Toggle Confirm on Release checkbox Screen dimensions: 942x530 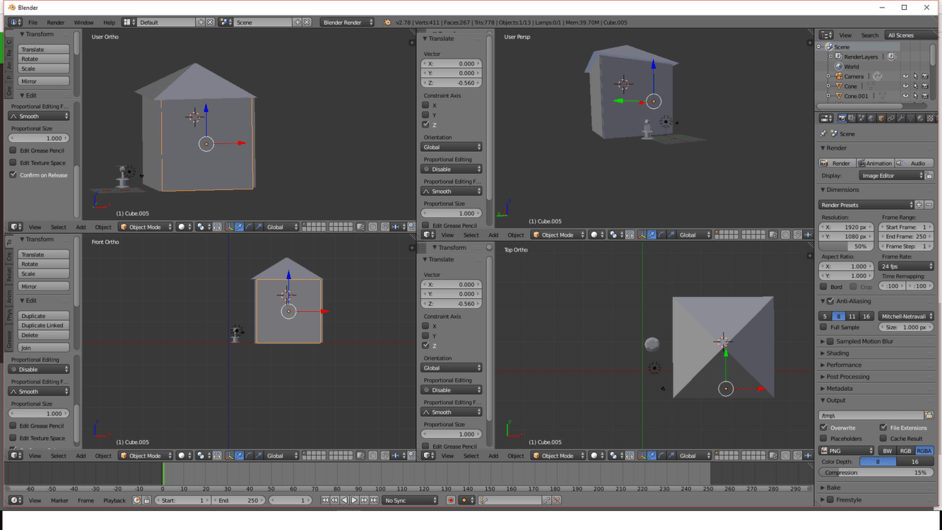(x=14, y=175)
